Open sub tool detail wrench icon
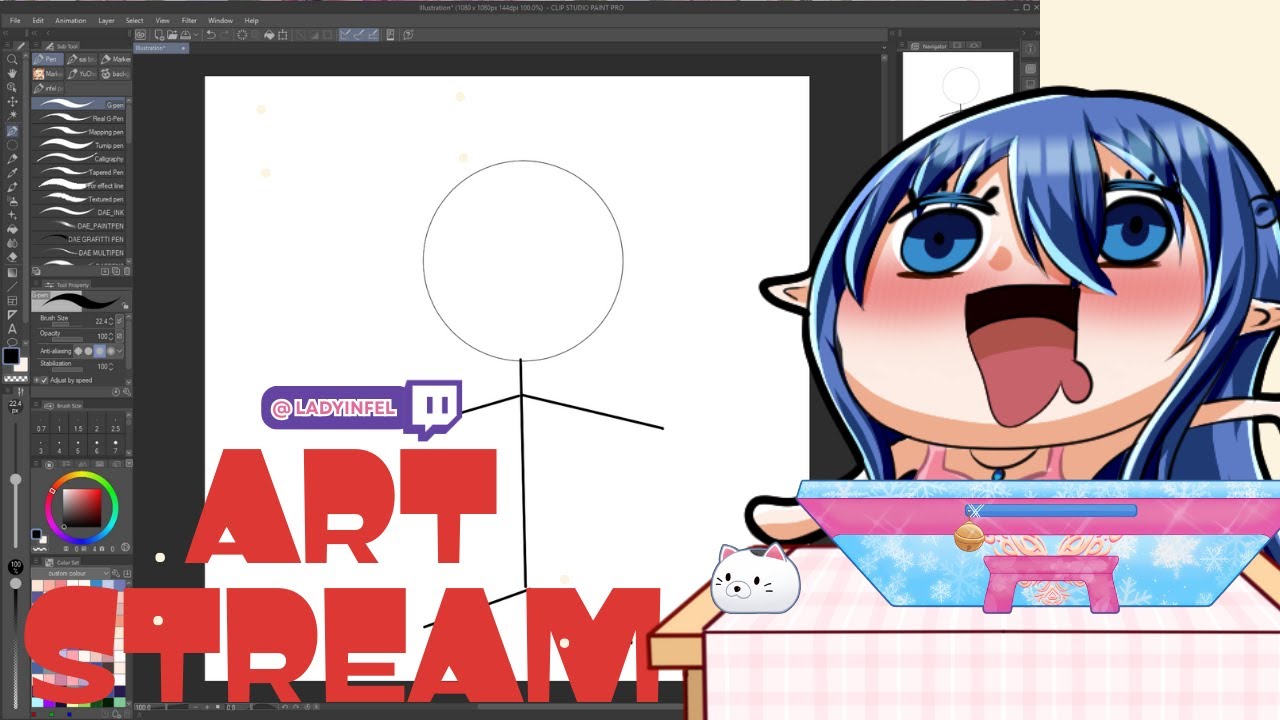 click(127, 392)
